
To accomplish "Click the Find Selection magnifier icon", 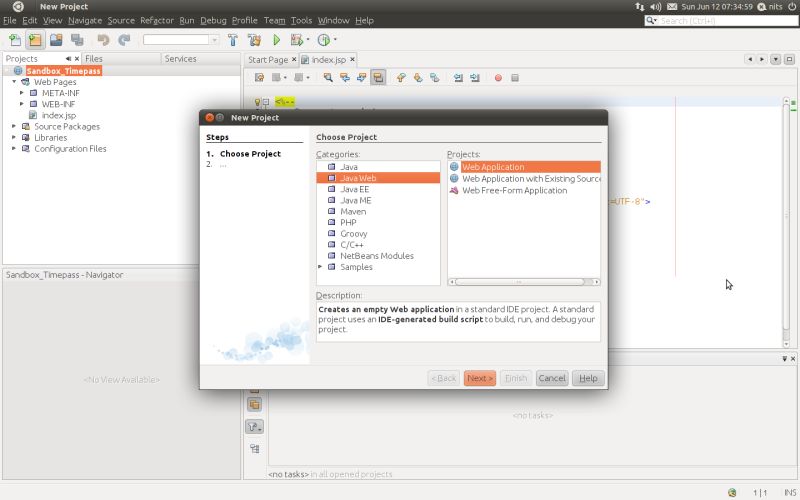I will coord(328,78).
